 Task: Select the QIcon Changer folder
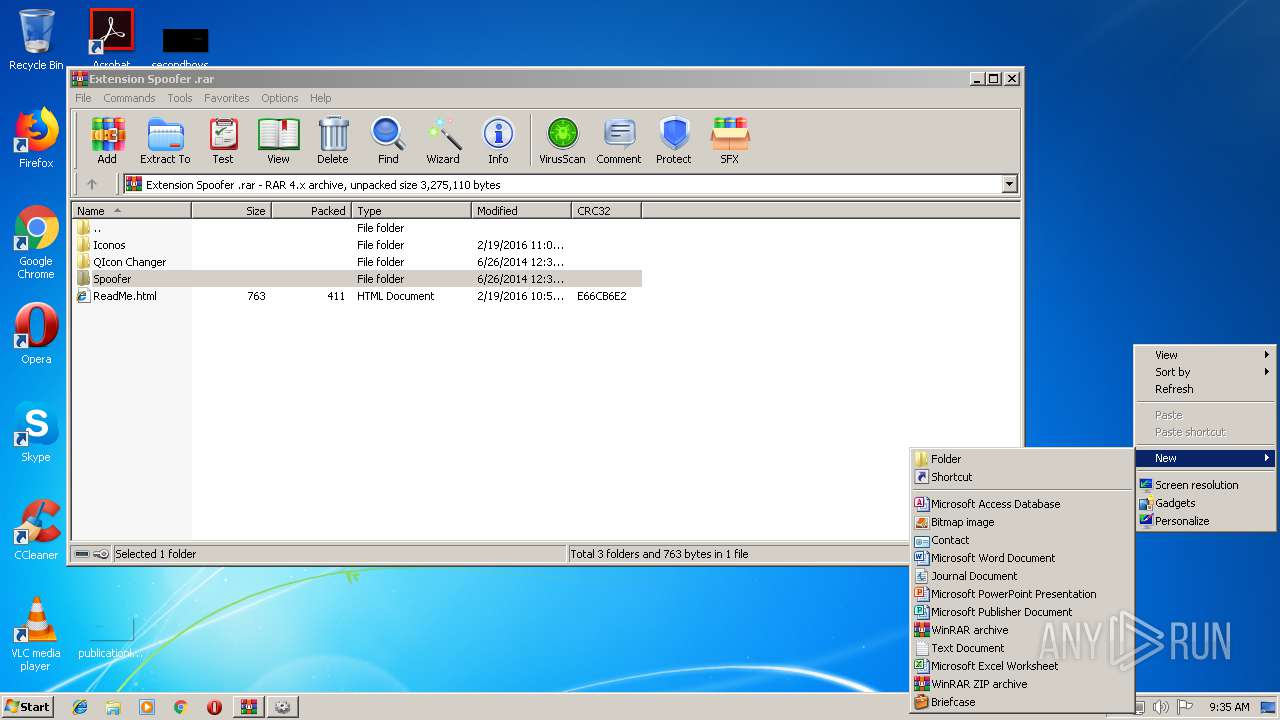(357, 262)
